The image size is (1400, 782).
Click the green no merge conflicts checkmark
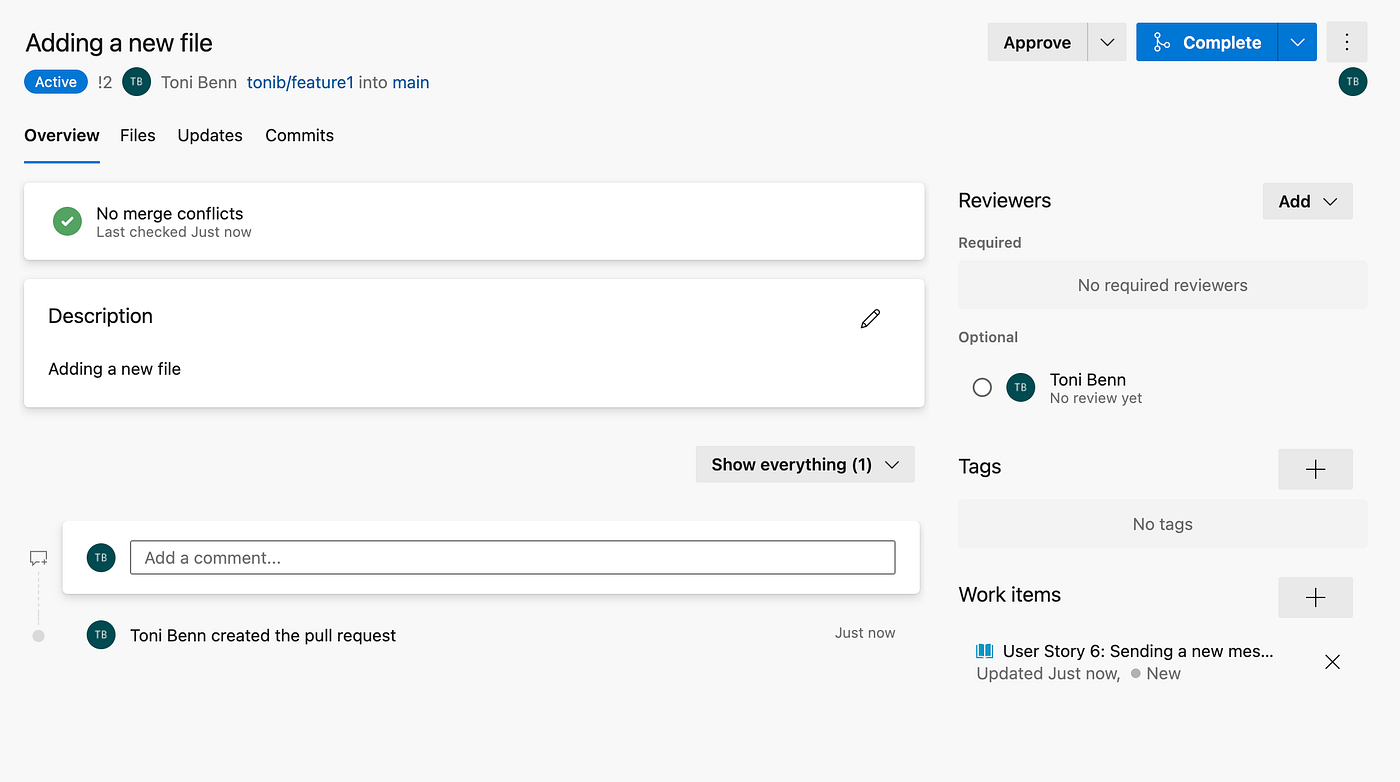(67, 221)
